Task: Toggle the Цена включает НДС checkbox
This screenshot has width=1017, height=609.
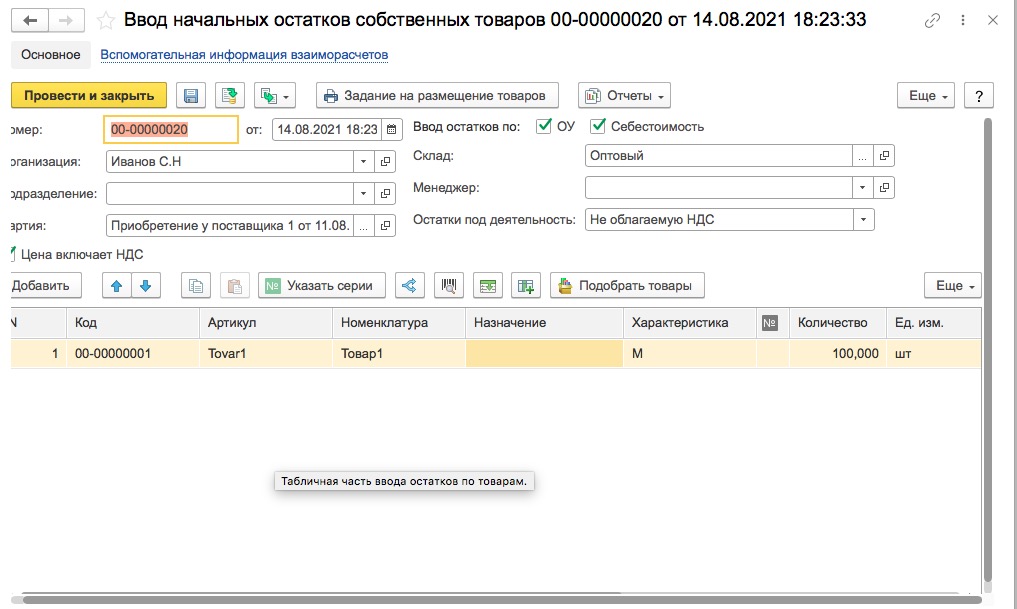Action: click(13, 254)
